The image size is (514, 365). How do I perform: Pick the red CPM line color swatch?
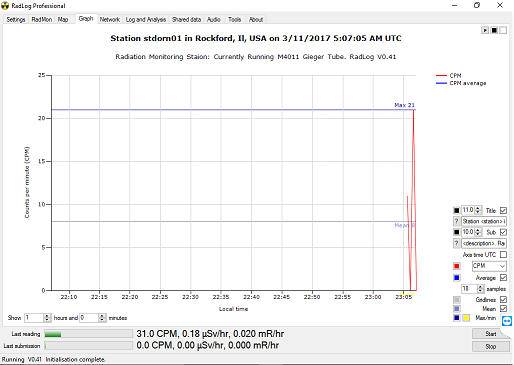coord(457,266)
